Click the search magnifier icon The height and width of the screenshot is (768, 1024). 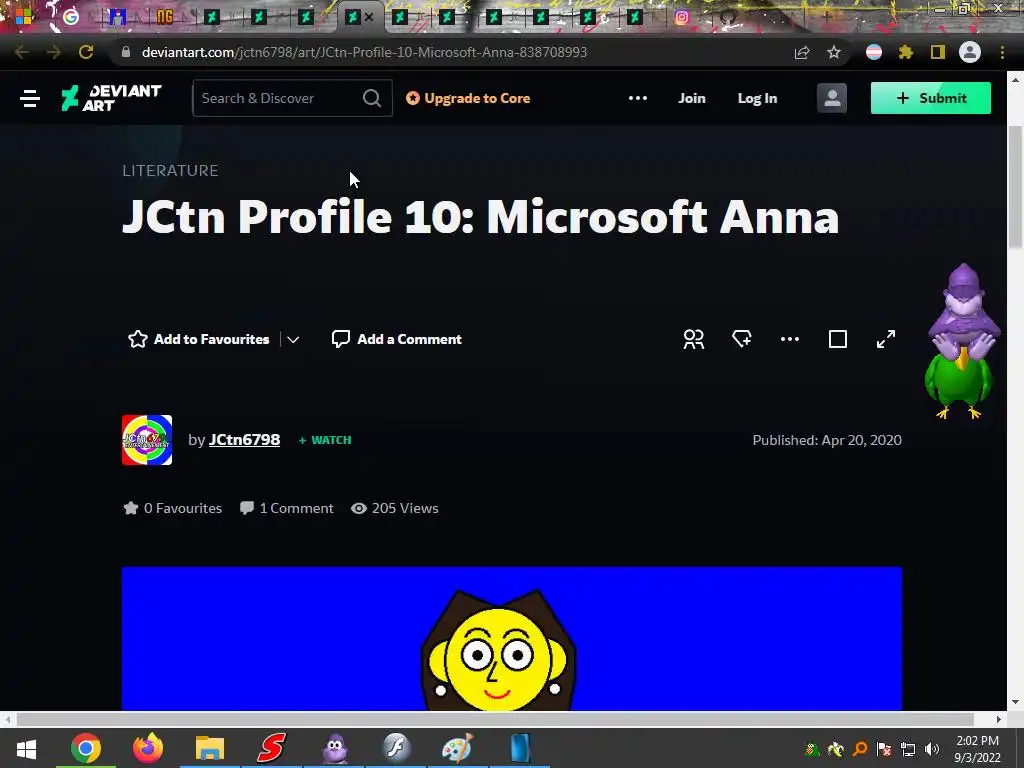(x=372, y=99)
